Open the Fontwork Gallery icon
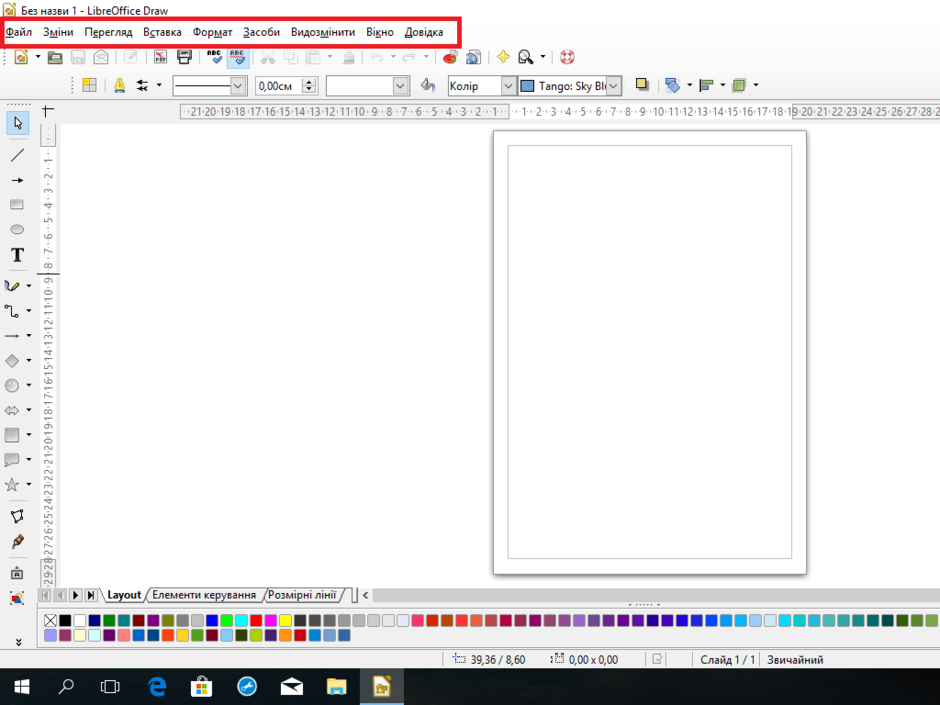 click(17, 573)
